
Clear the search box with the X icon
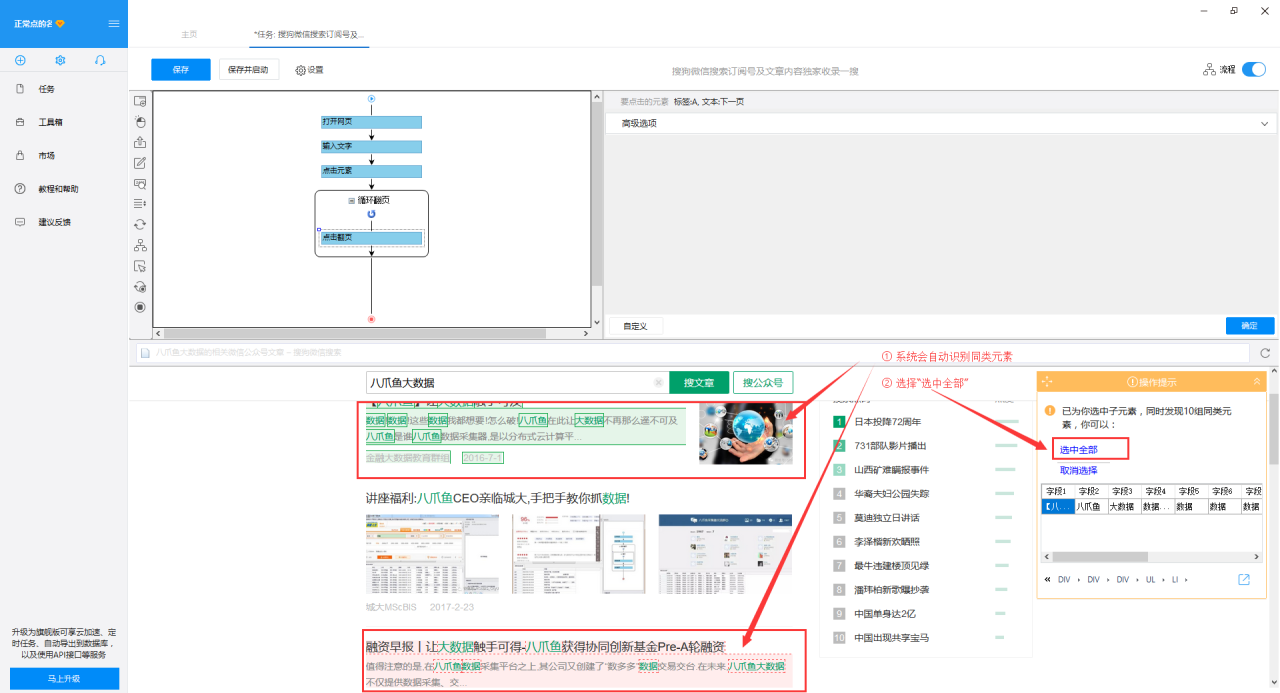(x=659, y=383)
